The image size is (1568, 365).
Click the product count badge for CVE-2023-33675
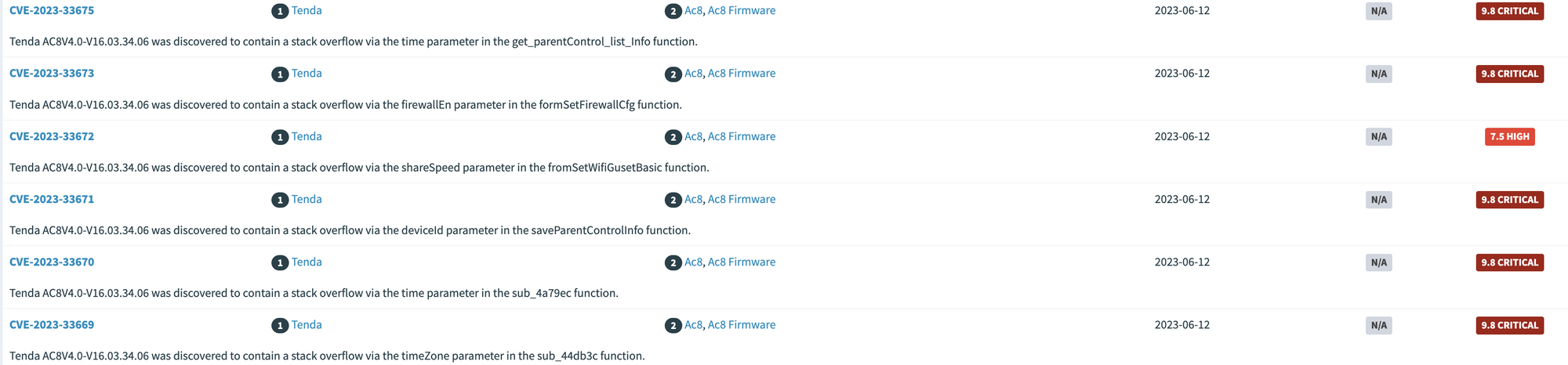click(x=673, y=12)
